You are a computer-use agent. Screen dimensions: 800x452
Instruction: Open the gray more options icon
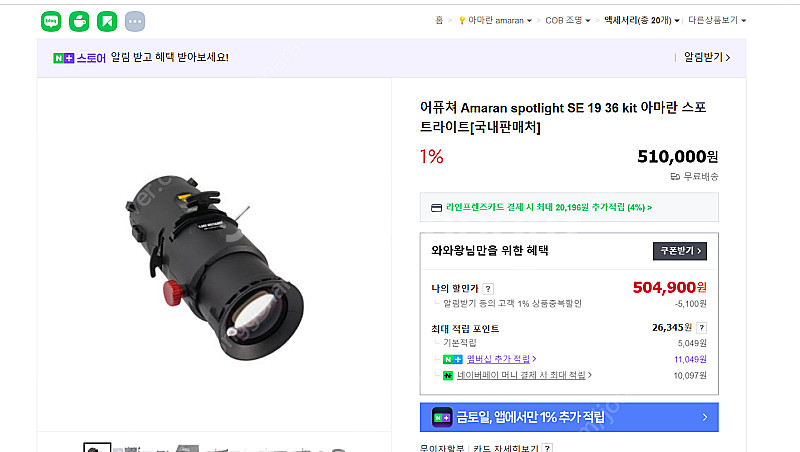pos(135,21)
